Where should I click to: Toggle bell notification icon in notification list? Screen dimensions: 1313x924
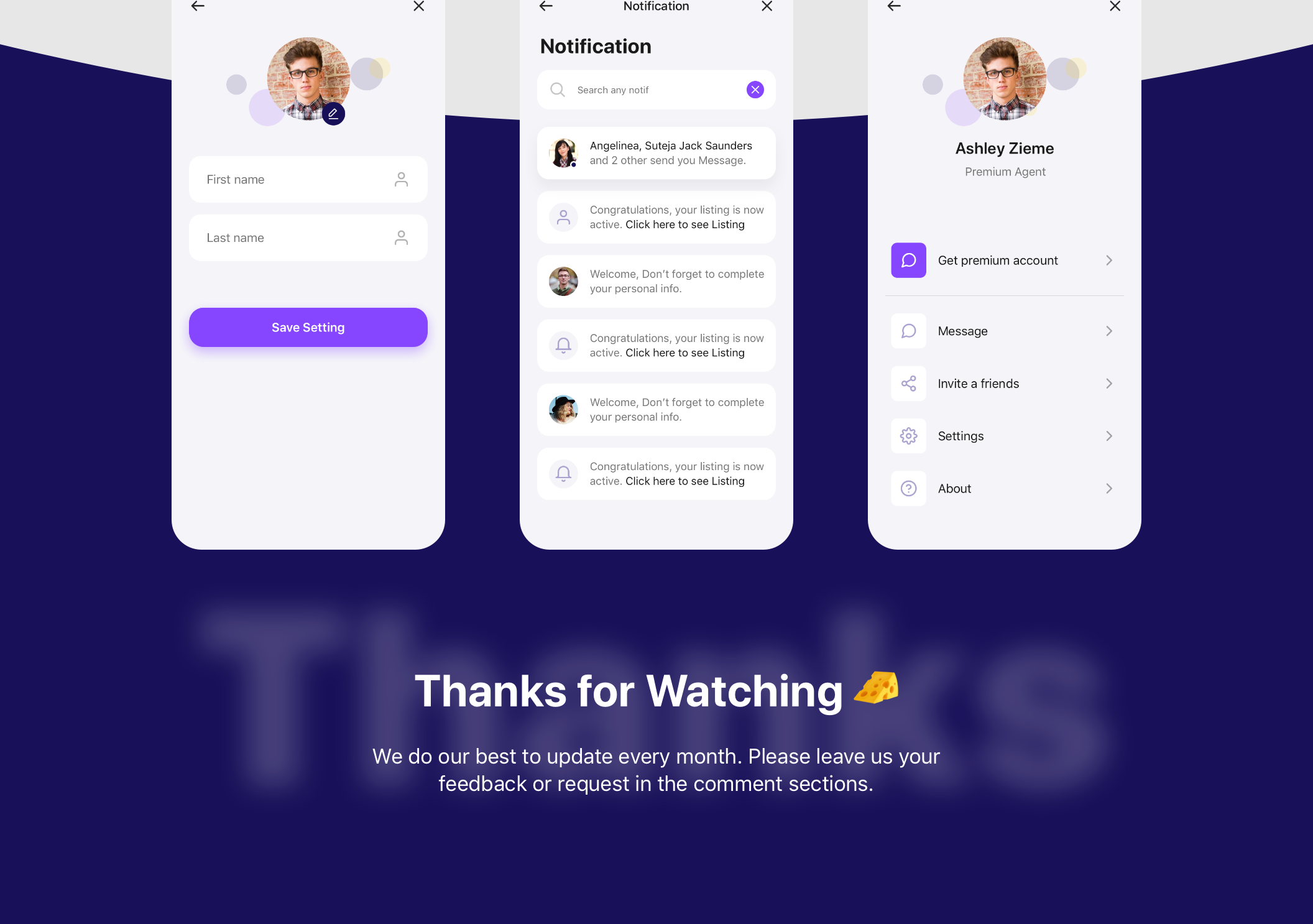[562, 346]
